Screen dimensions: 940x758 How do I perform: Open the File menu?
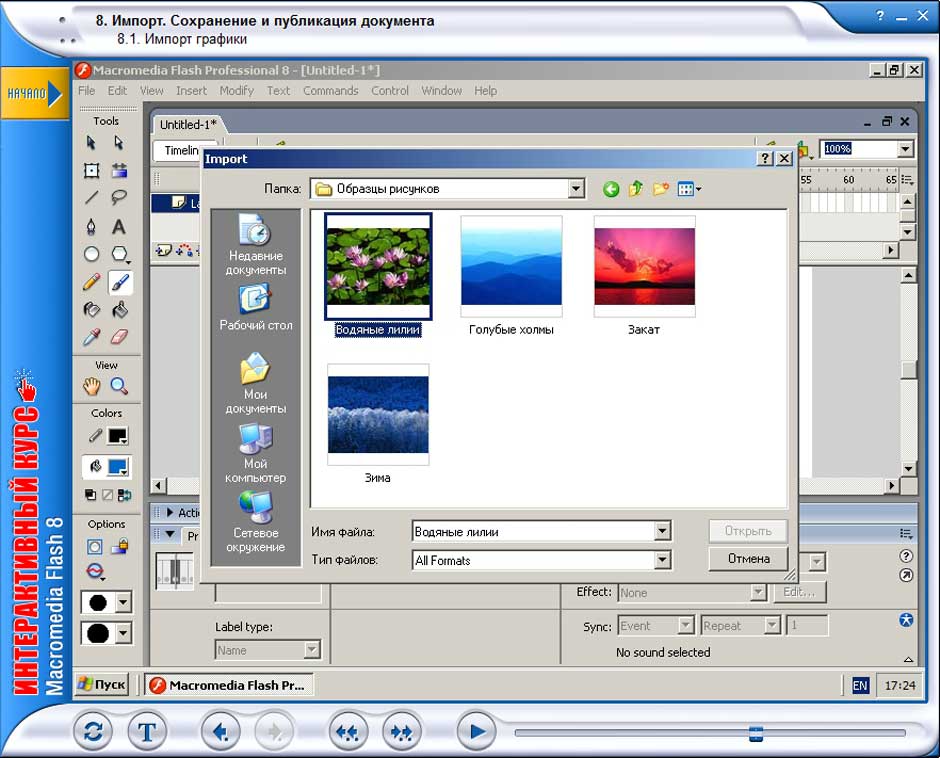click(86, 91)
